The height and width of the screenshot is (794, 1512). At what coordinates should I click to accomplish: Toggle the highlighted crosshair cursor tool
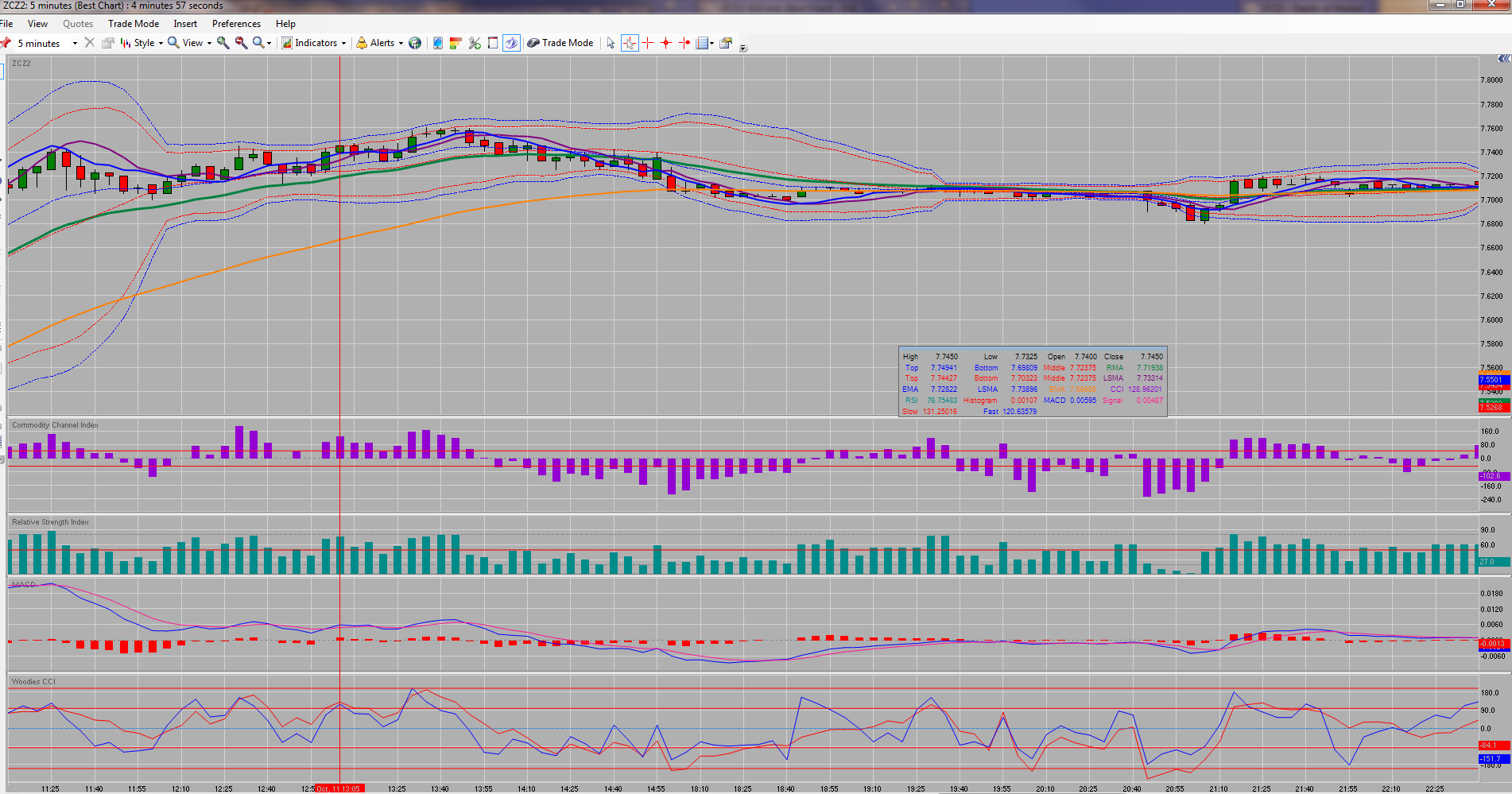click(630, 43)
